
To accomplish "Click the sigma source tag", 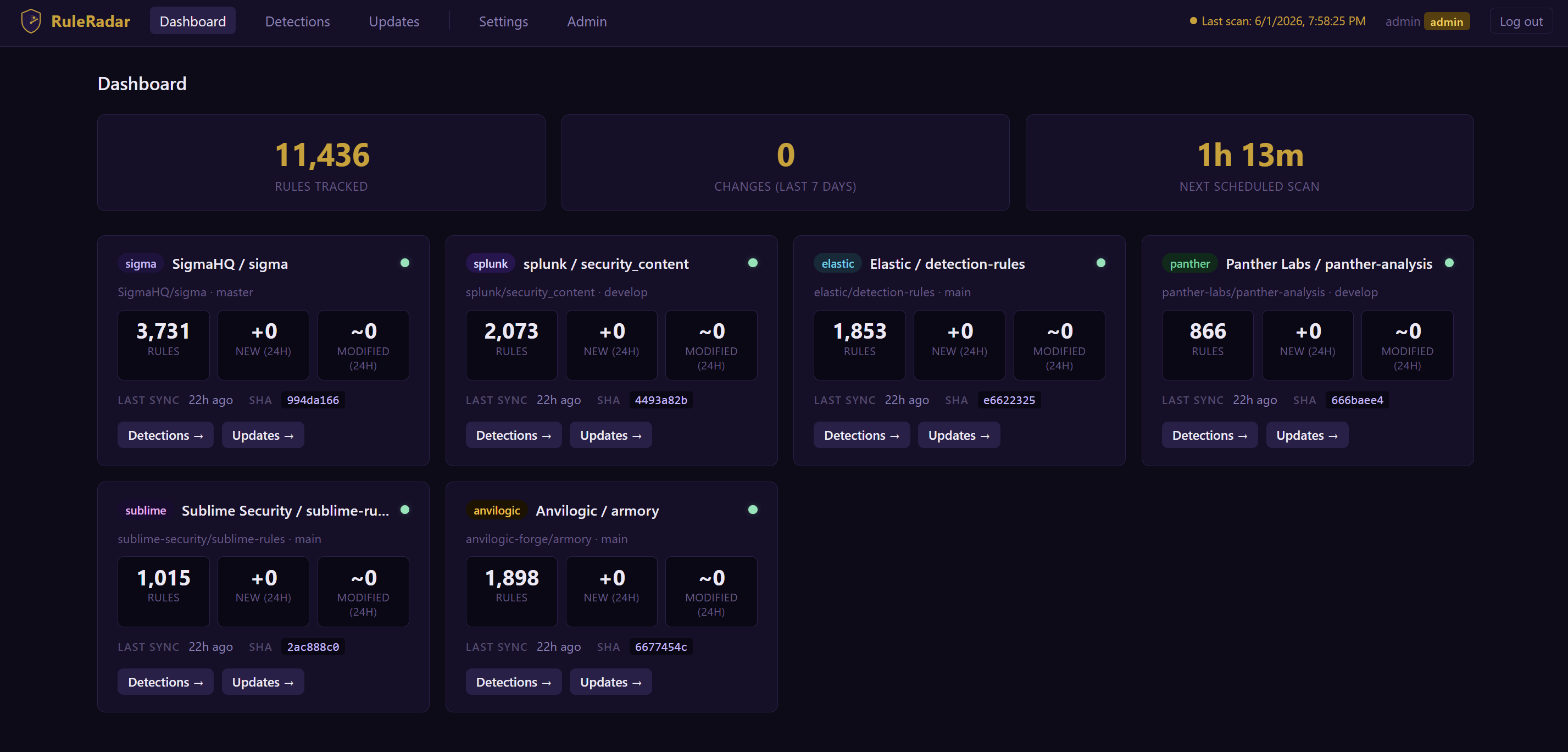I will coord(141,264).
